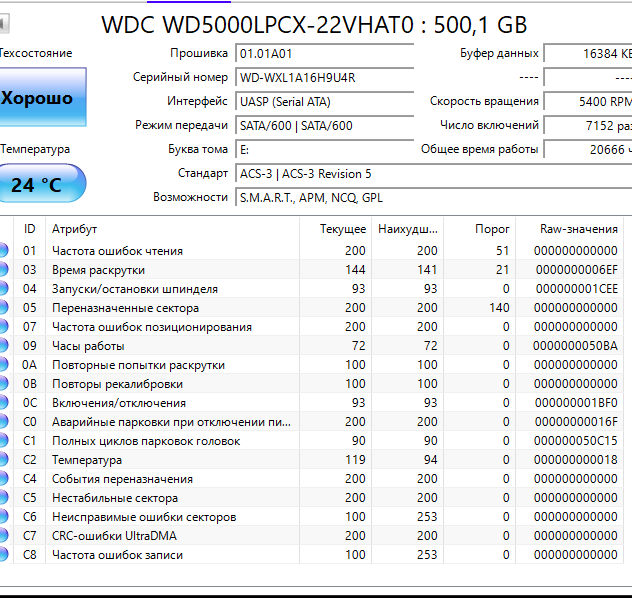Select row C5 Нестабильные сектора
The width and height of the screenshot is (632, 598).
tap(311, 498)
